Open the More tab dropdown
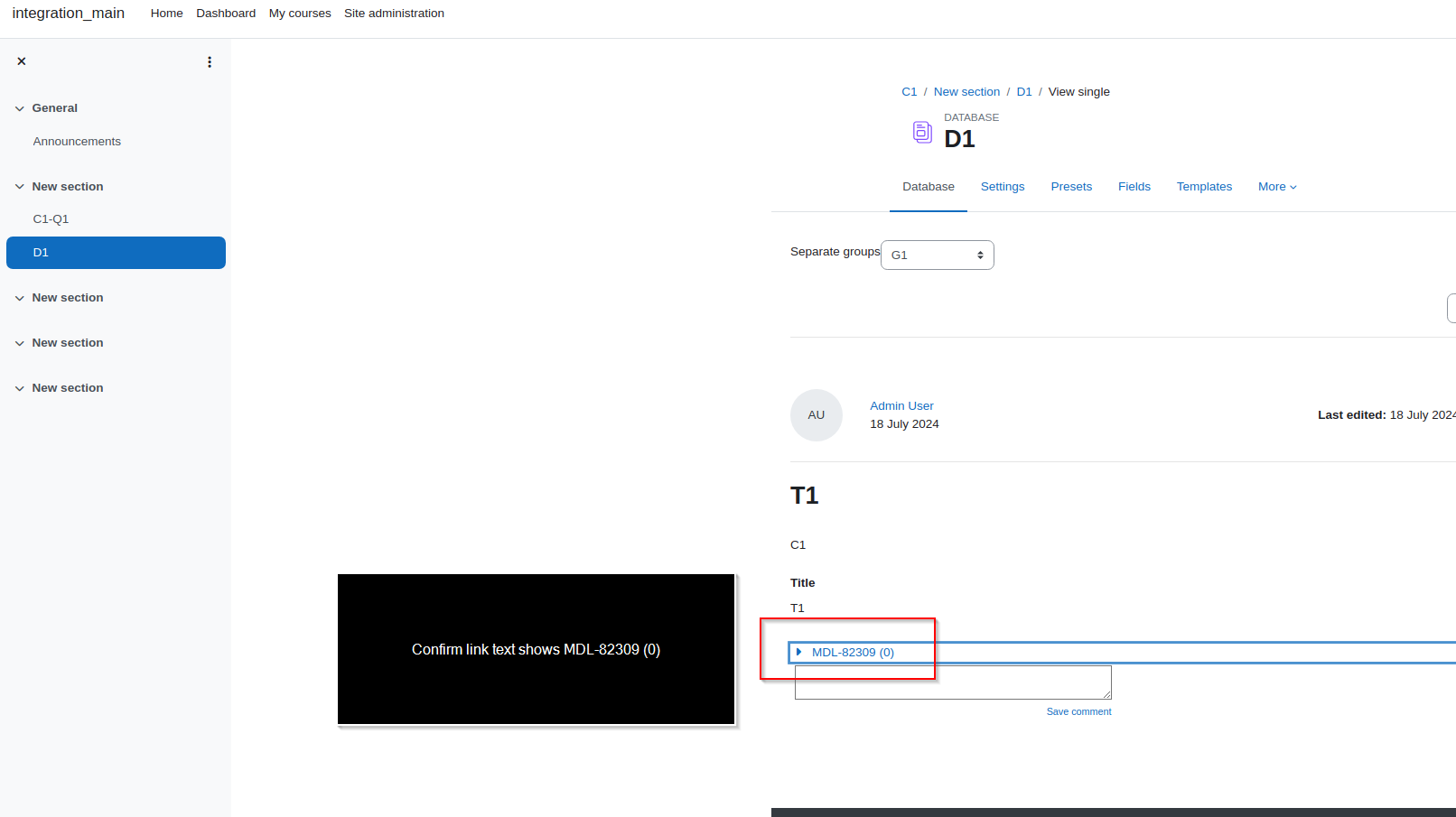 click(x=1277, y=187)
